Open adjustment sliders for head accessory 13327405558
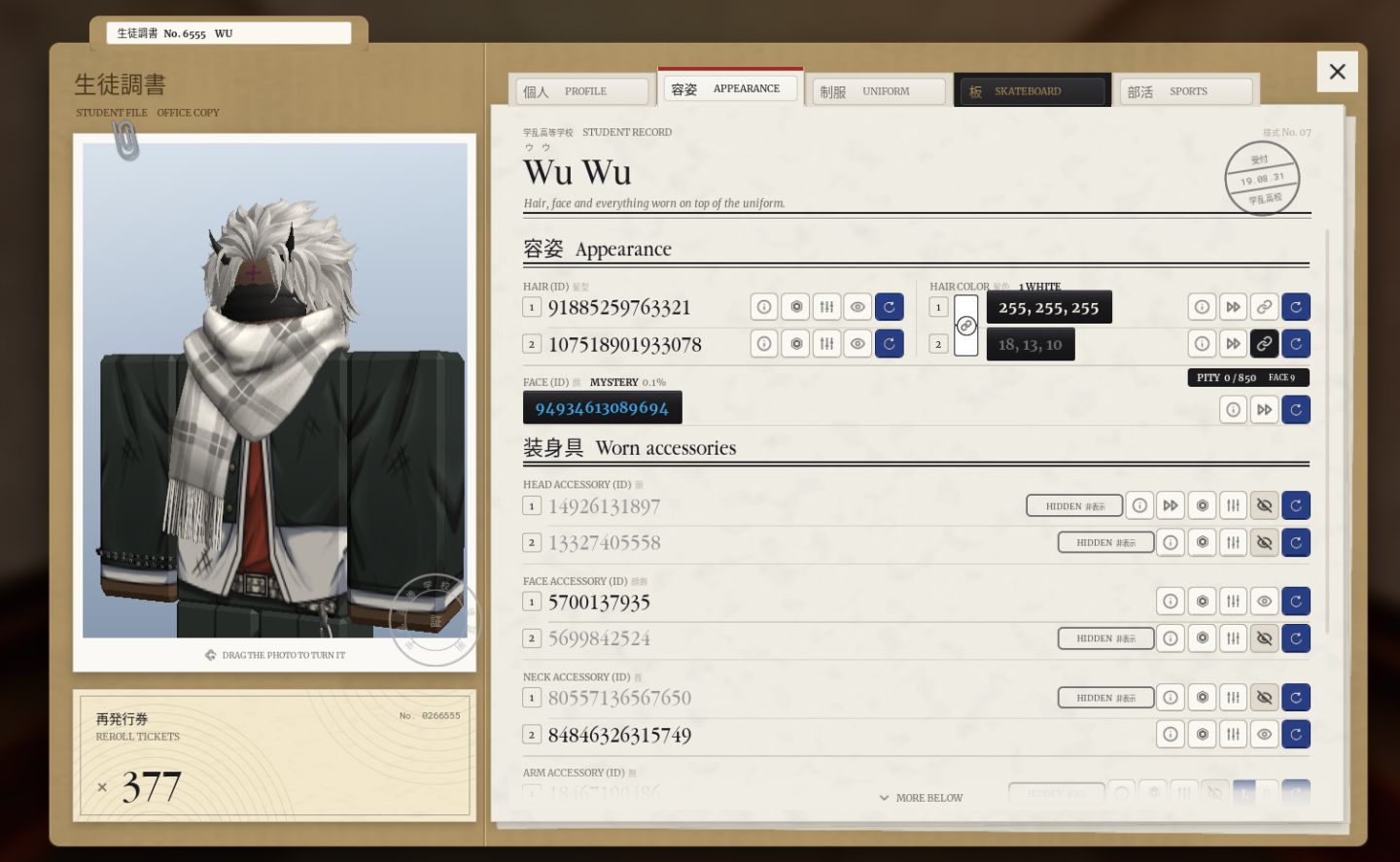This screenshot has width=1400, height=862. [x=1233, y=542]
